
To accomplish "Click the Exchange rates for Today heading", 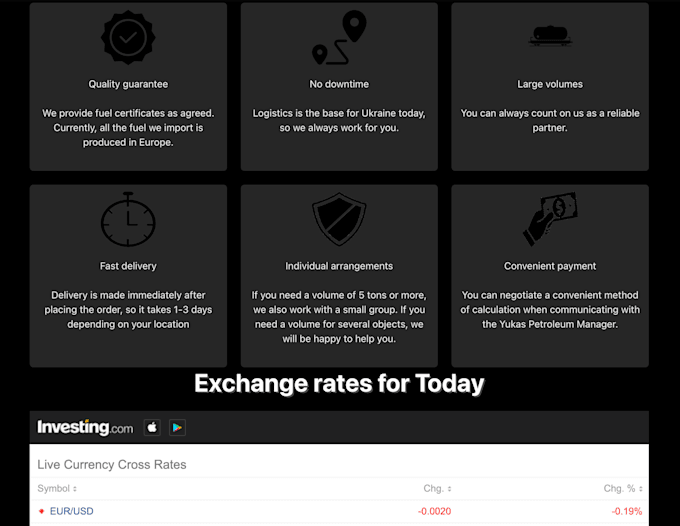I will point(339,383).
